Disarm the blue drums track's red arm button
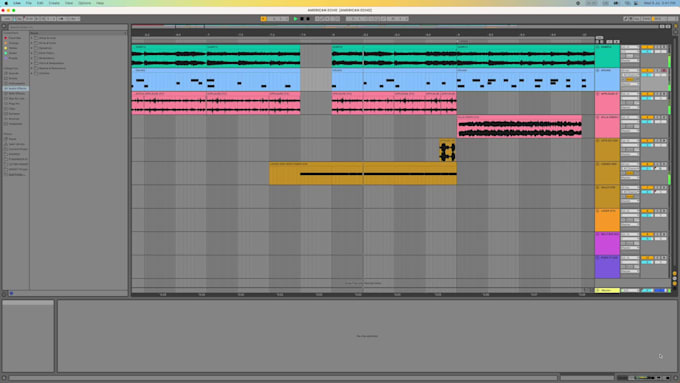 (664, 70)
